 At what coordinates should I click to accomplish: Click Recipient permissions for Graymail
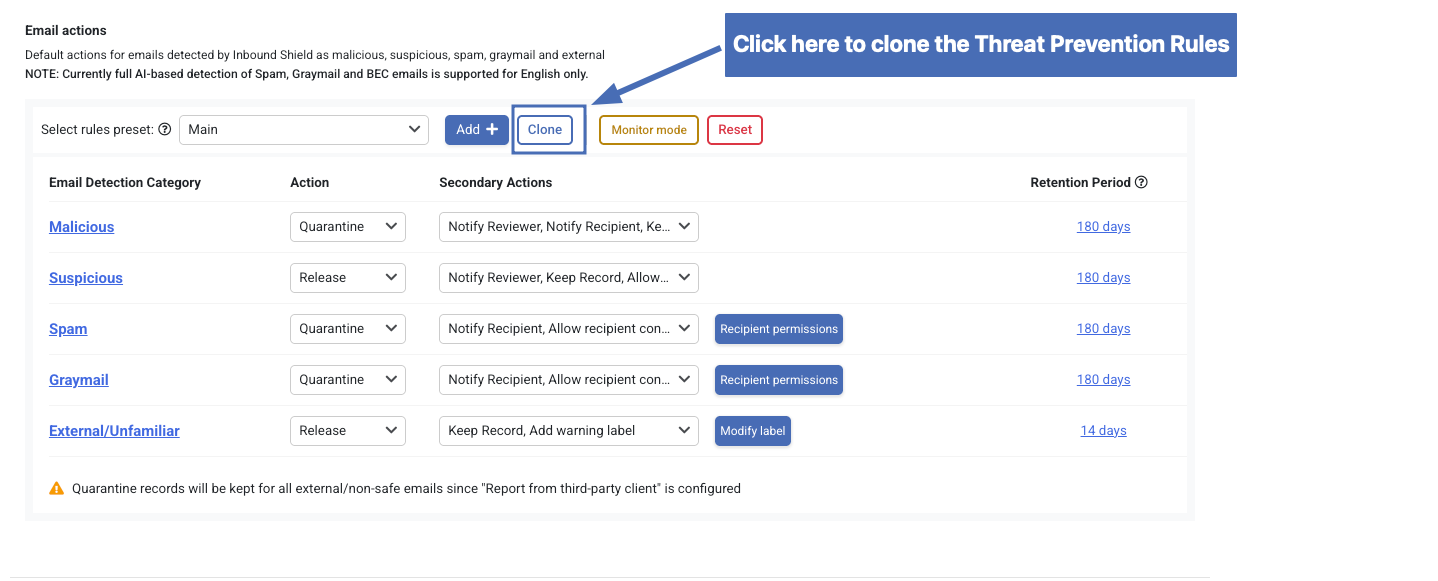779,380
